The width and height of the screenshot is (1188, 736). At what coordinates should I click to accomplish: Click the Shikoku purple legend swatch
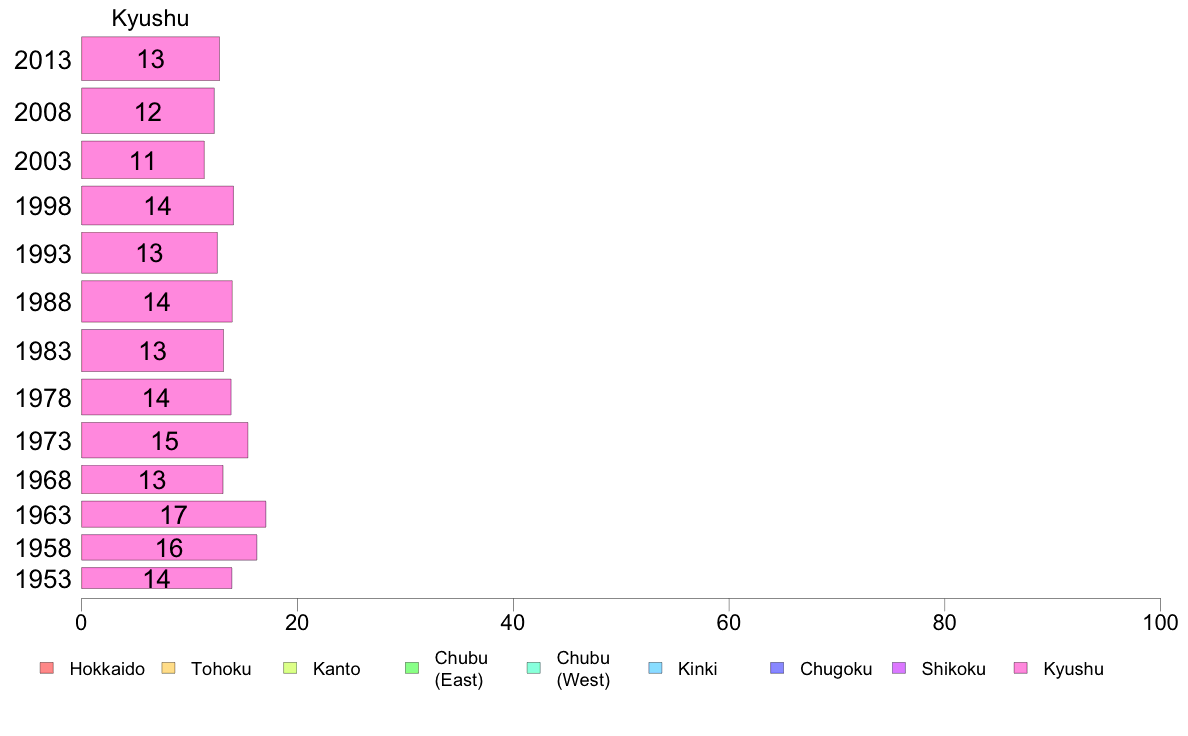[x=899, y=668]
